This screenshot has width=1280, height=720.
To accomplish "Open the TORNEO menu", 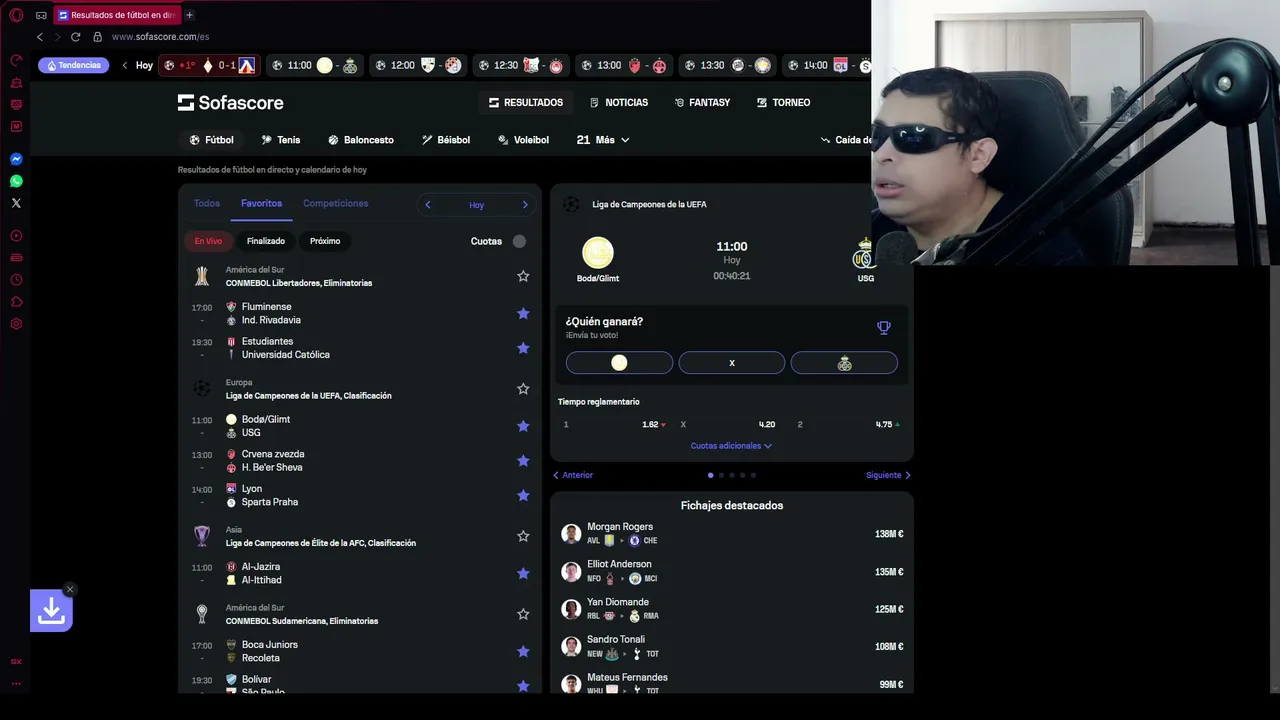I will (x=784, y=103).
